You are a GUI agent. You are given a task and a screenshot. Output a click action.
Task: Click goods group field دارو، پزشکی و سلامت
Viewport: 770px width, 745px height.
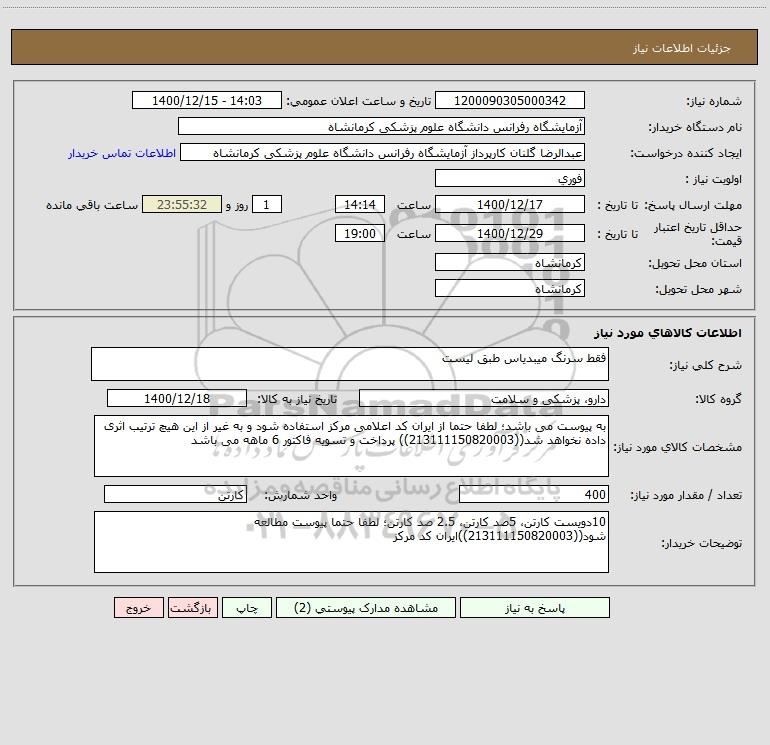(x=484, y=398)
